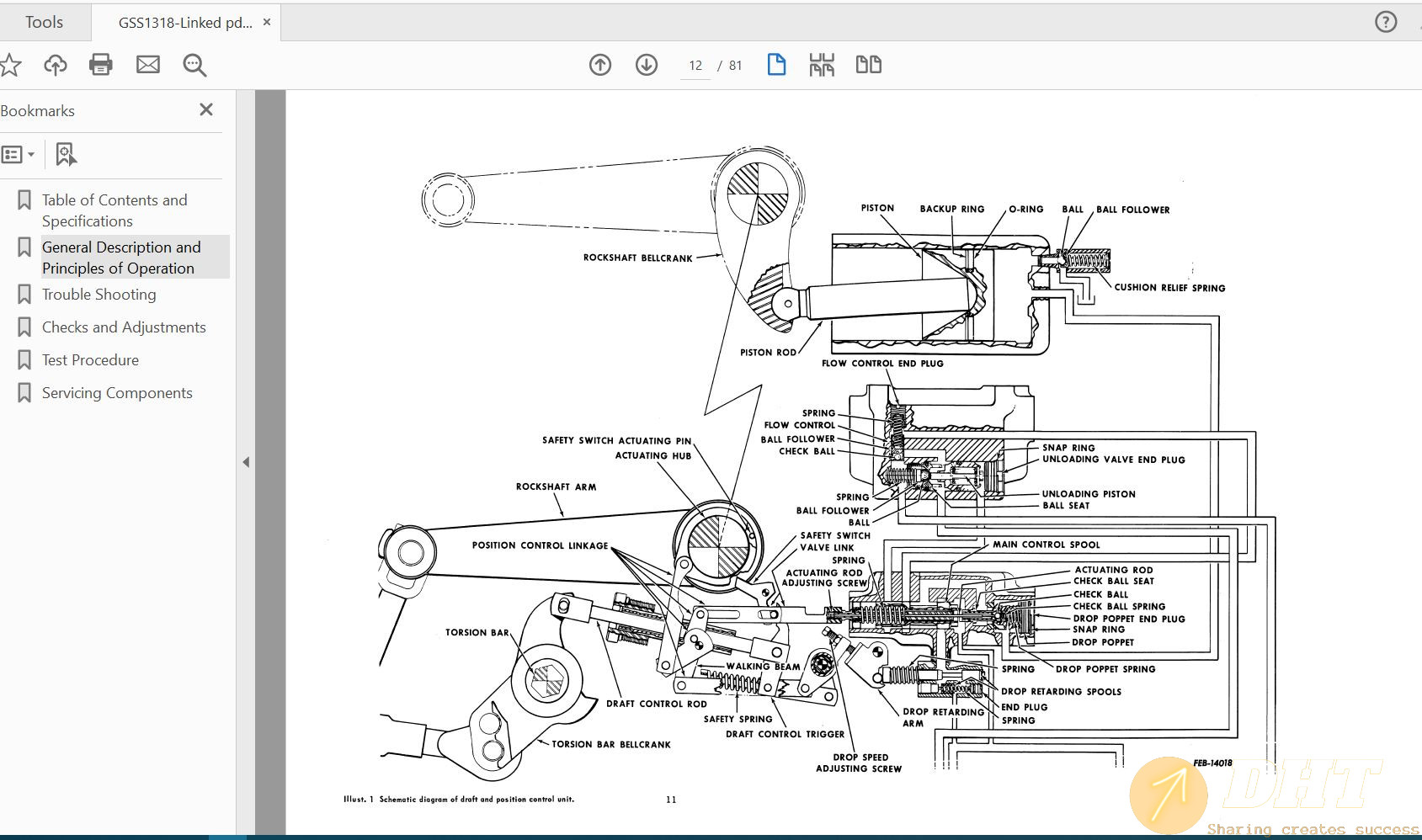
Task: Select the GSS1318-Linked pdf document tab
Action: (185, 23)
